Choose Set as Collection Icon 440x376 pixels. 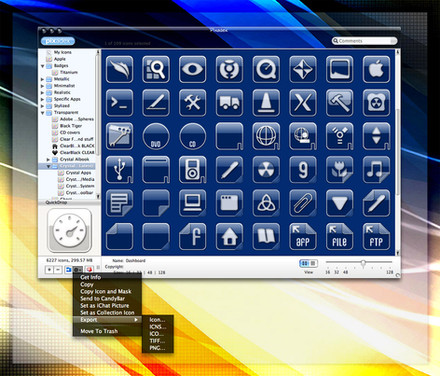click(107, 313)
